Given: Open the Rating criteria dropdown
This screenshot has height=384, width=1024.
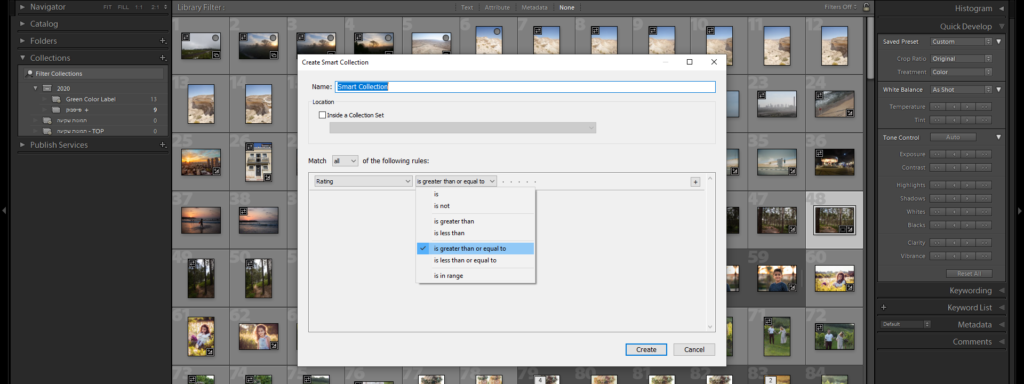Looking at the screenshot, I should coord(362,182).
